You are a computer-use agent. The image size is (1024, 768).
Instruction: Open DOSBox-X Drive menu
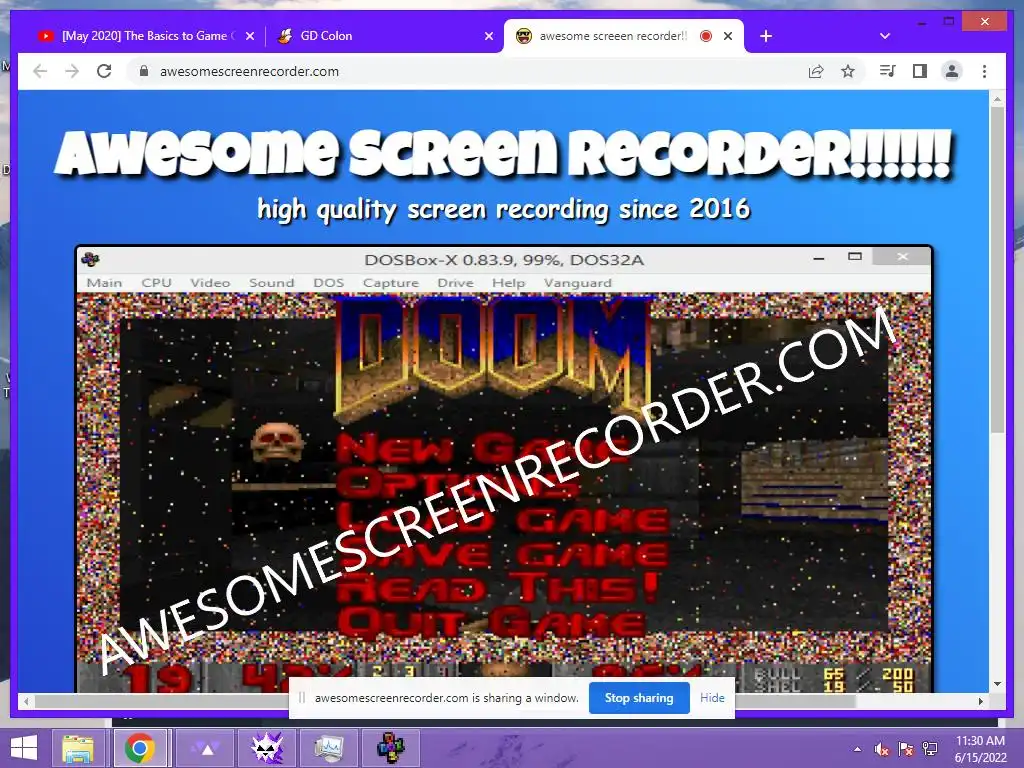point(455,283)
